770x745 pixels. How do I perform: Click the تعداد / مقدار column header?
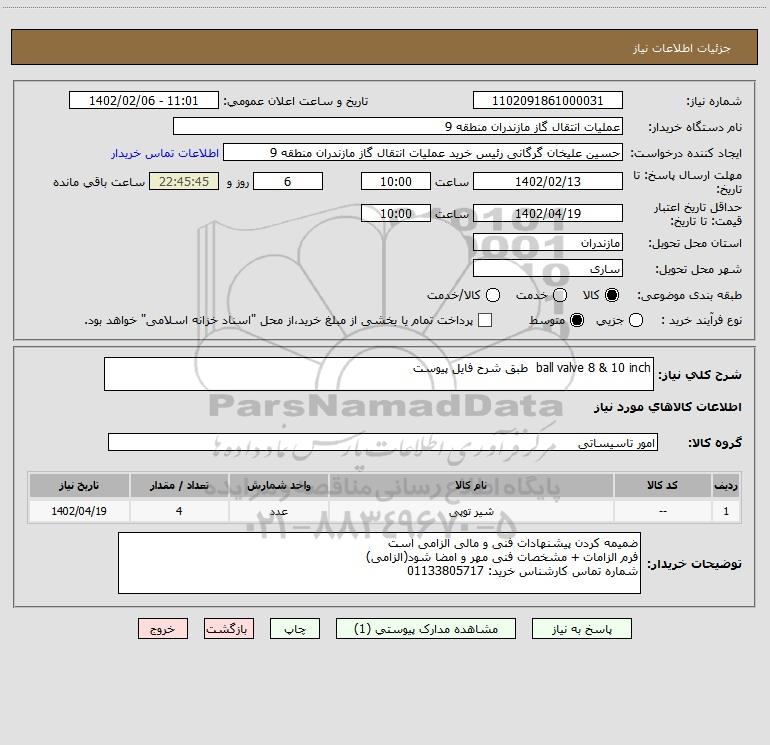179,485
